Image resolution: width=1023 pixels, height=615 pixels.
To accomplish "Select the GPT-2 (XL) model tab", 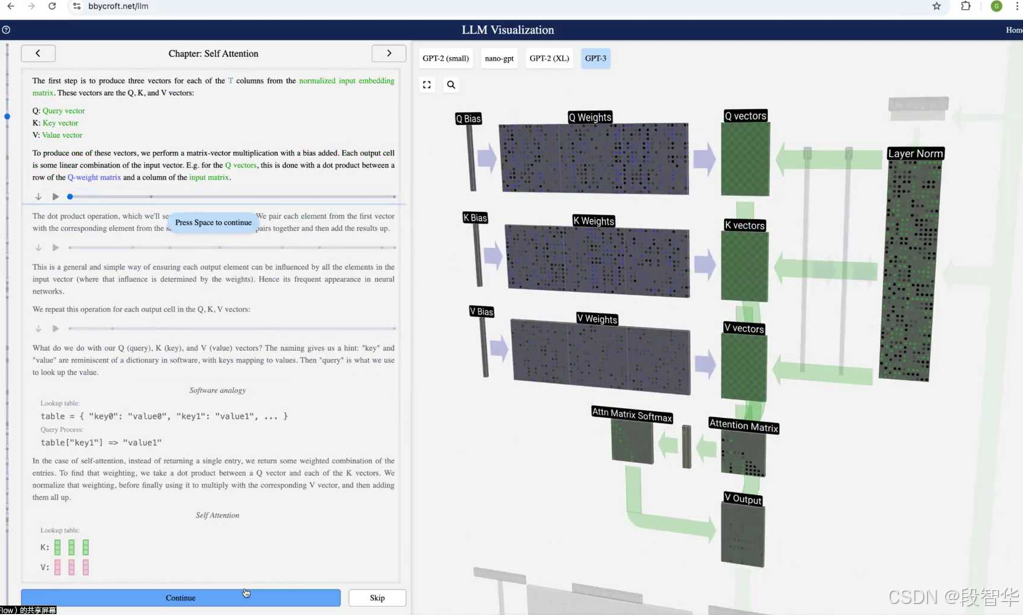I will click(549, 58).
